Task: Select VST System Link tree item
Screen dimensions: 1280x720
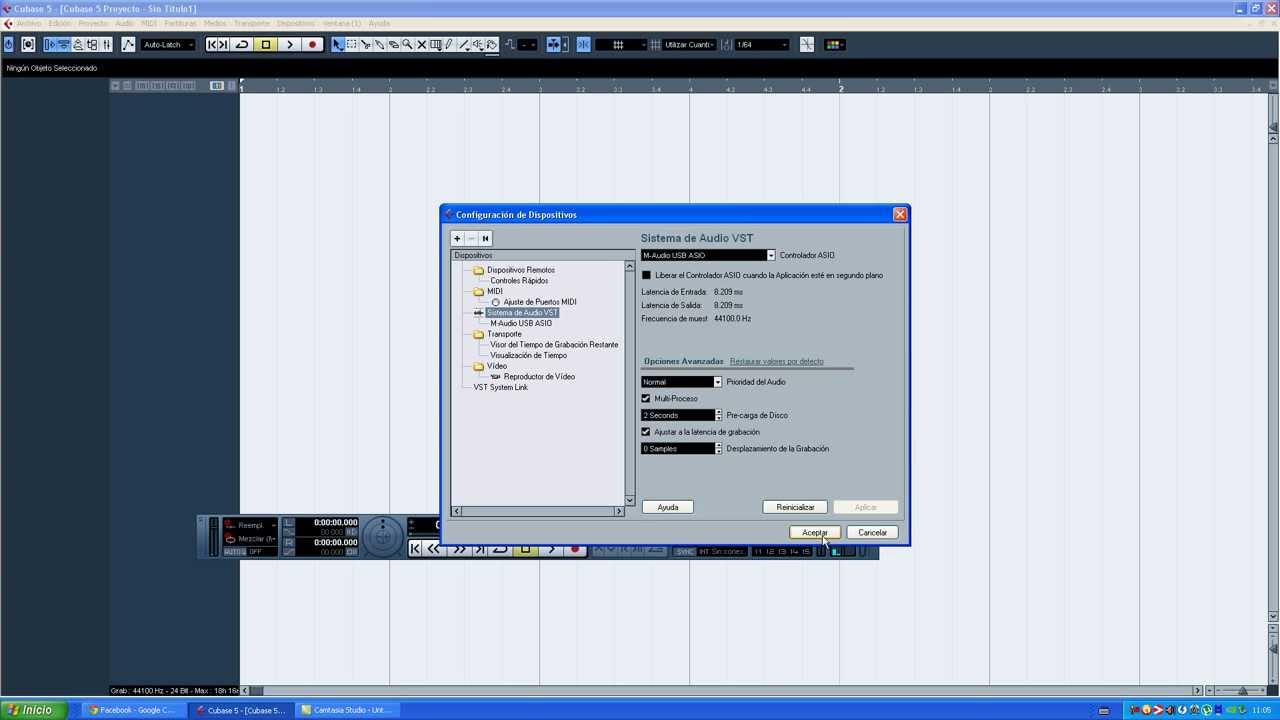Action: pyautogui.click(x=501, y=388)
